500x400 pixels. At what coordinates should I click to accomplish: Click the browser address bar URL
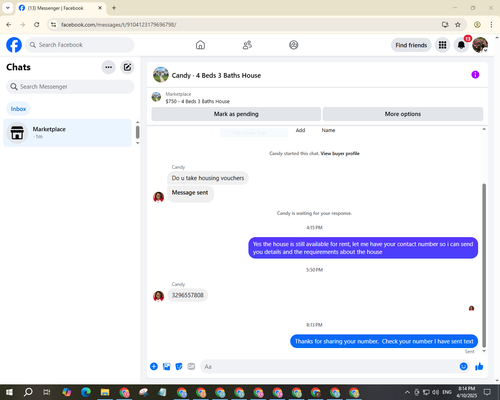[119, 25]
